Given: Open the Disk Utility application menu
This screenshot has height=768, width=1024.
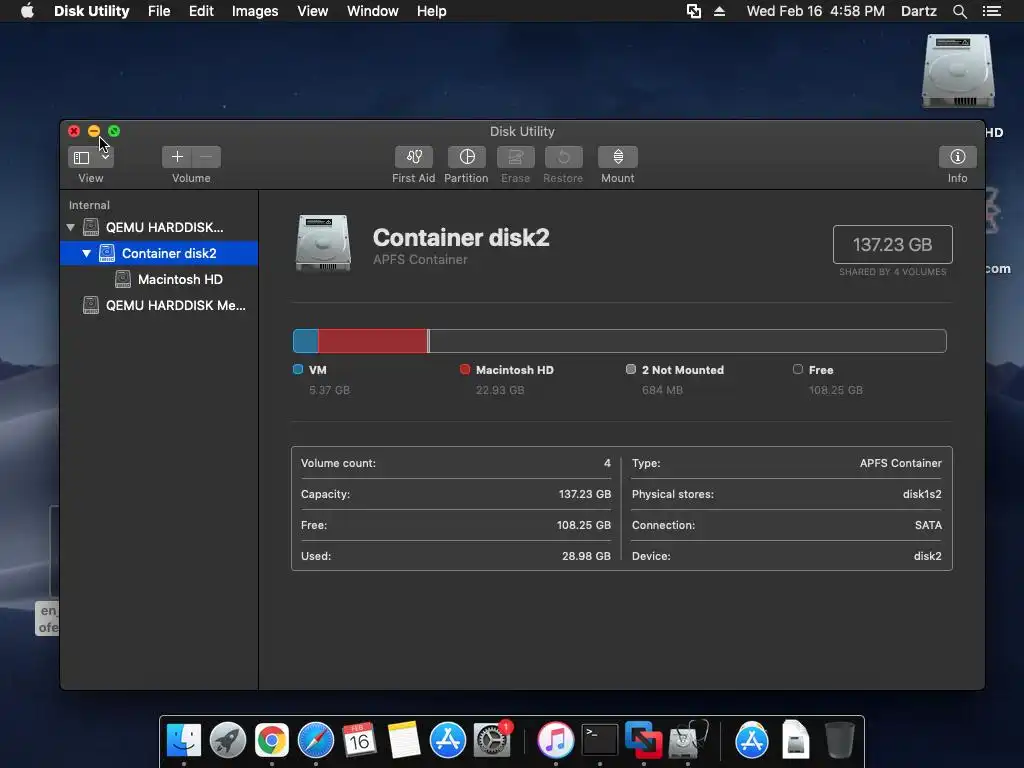Looking at the screenshot, I should [91, 11].
